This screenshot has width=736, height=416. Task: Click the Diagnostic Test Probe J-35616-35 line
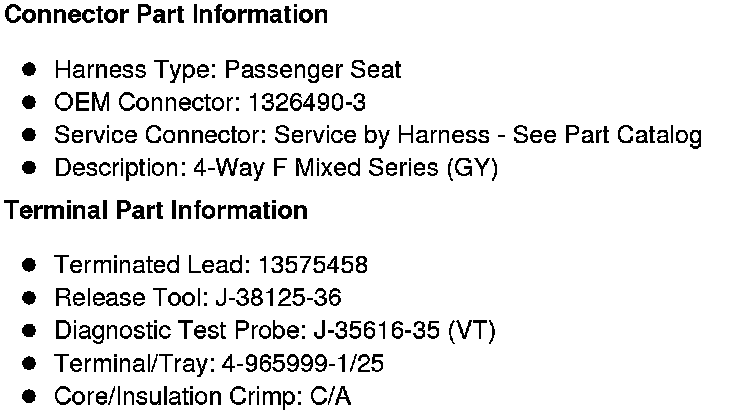click(275, 331)
